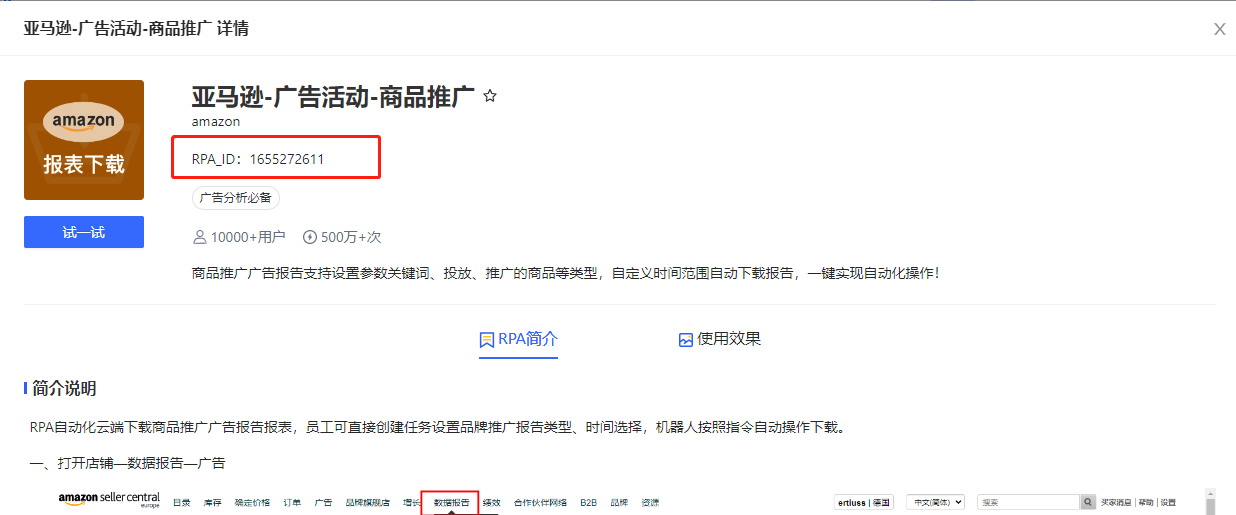Click the bookmark icon on RPA简介 tab
Image resolution: width=1236 pixels, height=515 pixels.
pyautogui.click(x=487, y=340)
